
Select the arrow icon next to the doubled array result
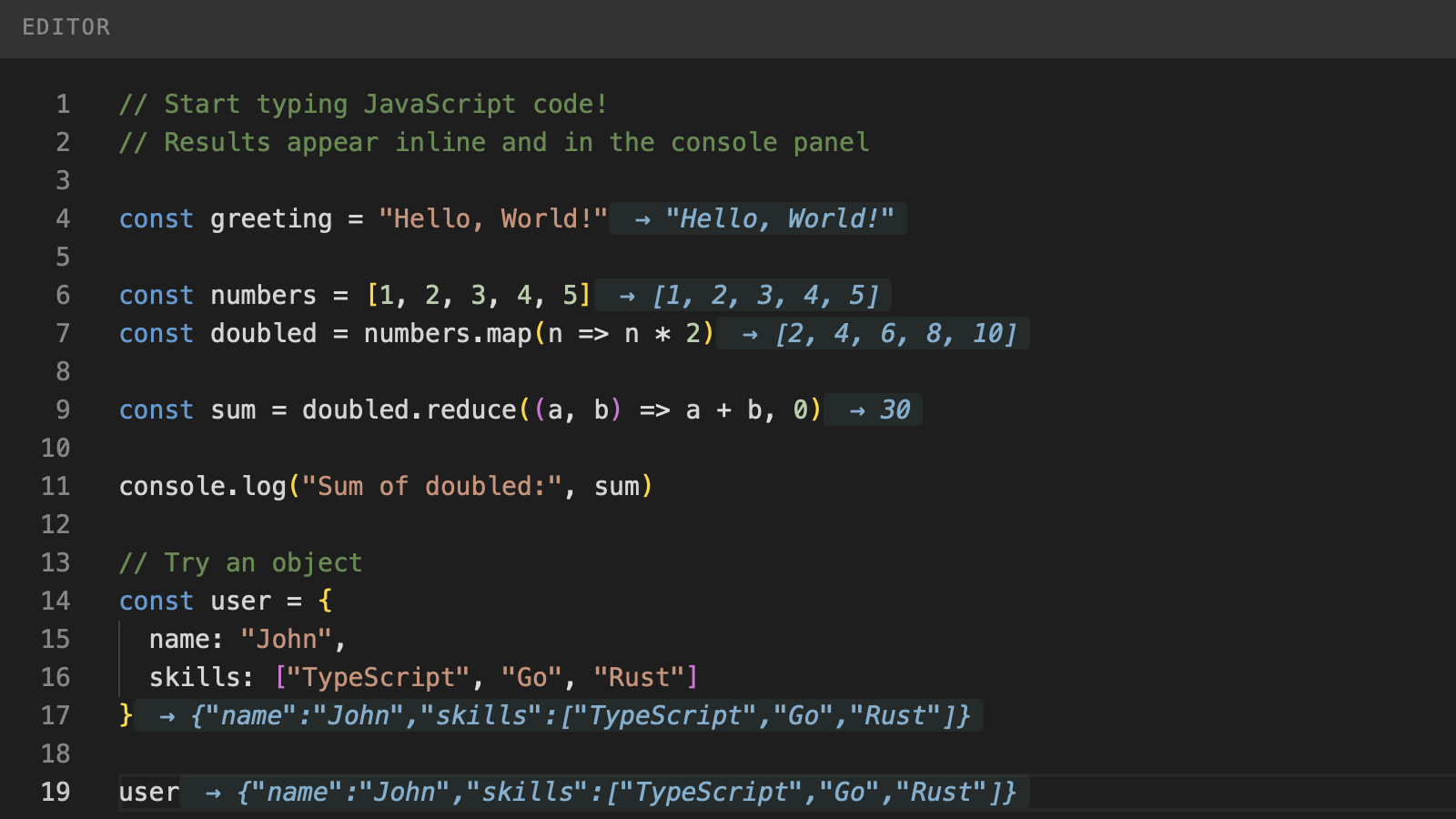point(749,333)
